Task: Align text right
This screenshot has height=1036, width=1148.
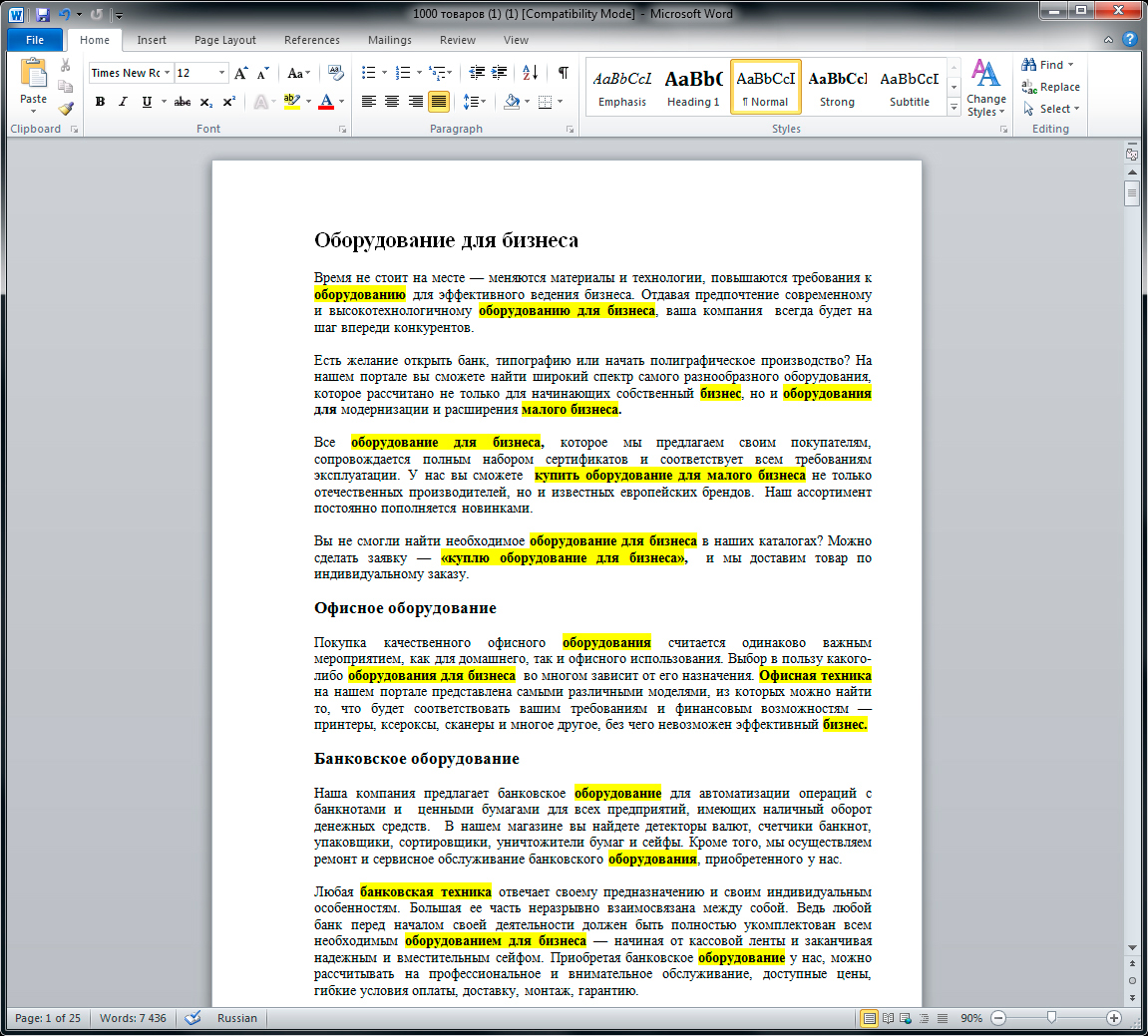Action: [415, 102]
